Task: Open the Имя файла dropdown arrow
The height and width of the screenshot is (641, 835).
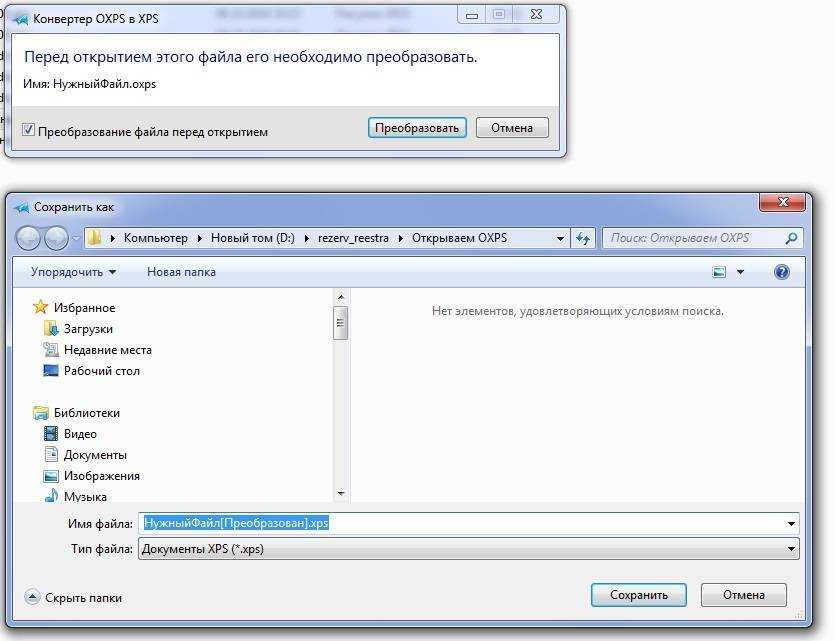Action: click(x=791, y=524)
